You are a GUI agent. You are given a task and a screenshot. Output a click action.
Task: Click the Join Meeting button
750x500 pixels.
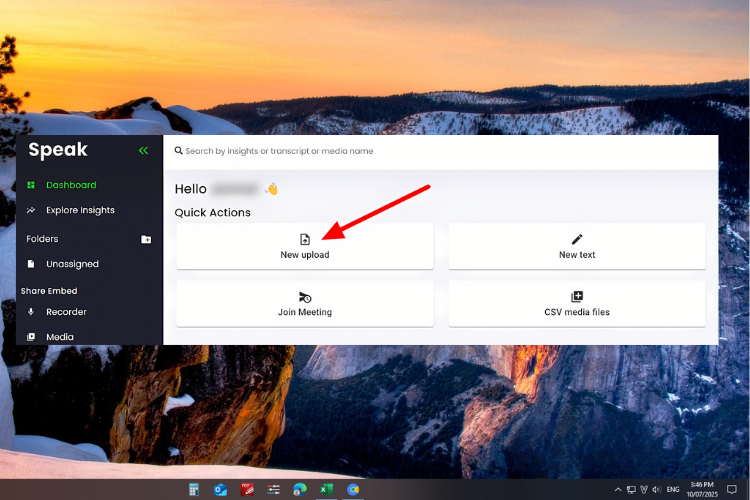[x=305, y=303]
